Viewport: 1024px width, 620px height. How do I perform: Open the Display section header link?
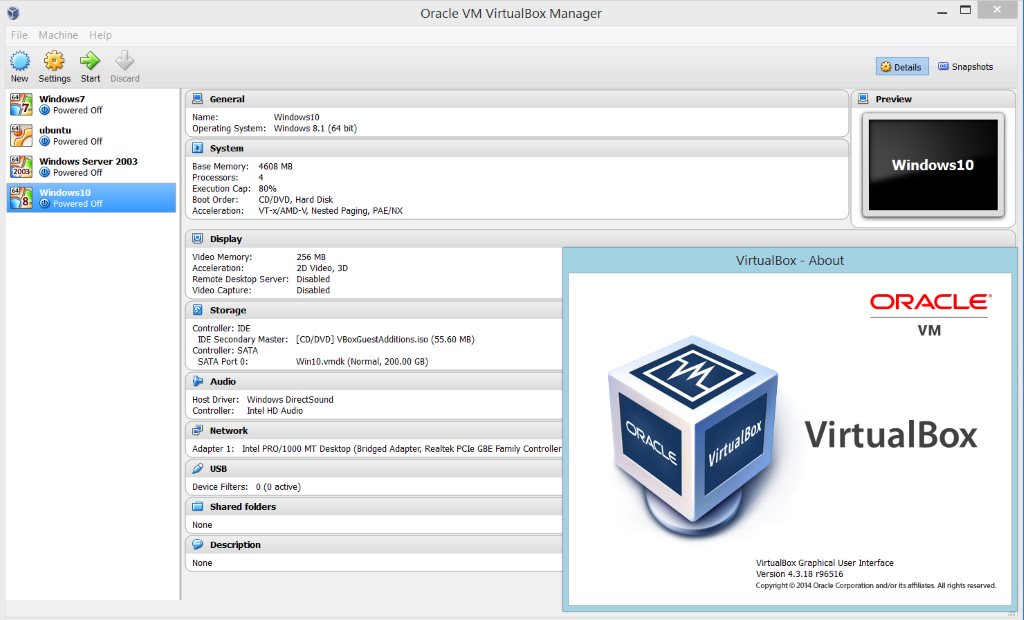click(225, 238)
